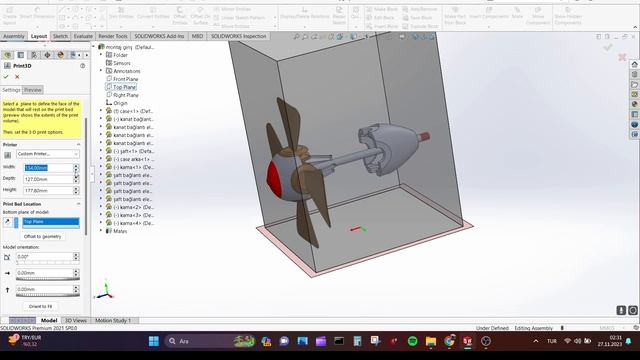This screenshot has height=360, width=640.
Task: Click the confirmation corner red X in viewport
Action: [622, 57]
